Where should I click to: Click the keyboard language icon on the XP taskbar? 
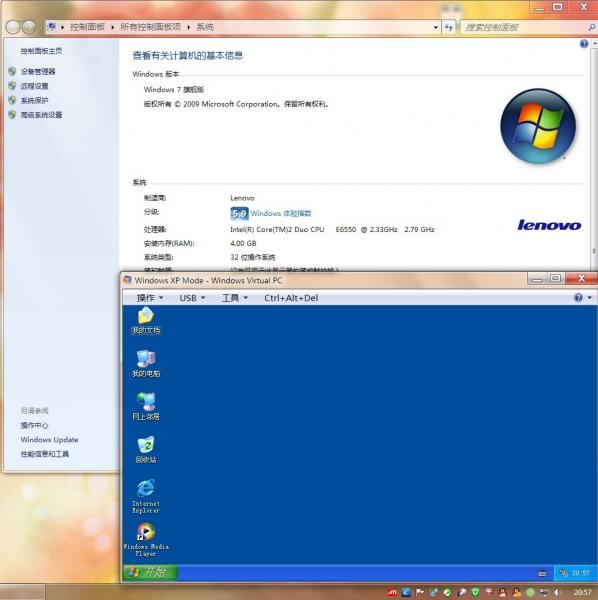(542, 573)
